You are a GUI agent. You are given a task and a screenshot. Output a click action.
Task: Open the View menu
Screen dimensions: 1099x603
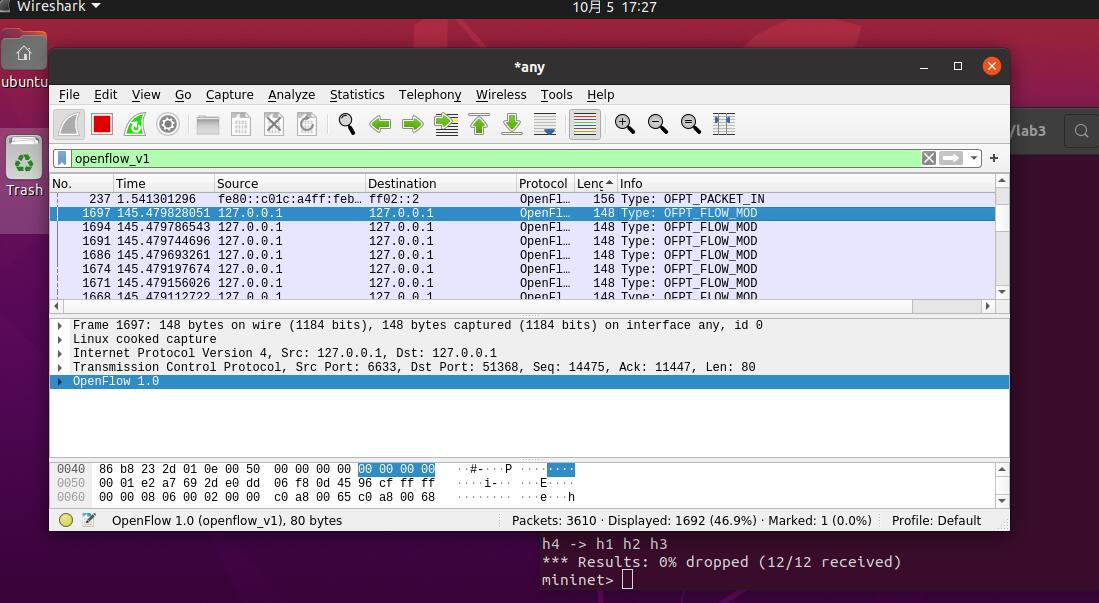pos(146,95)
